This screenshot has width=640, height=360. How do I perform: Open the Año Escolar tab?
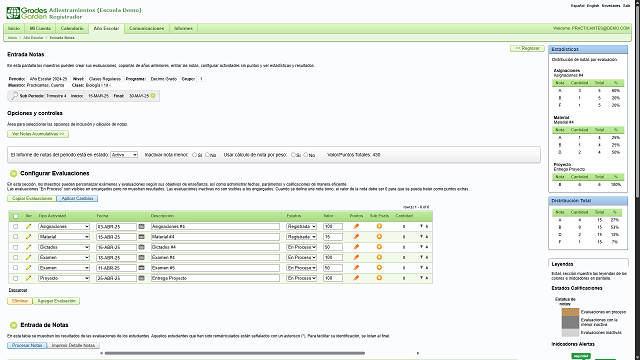coord(106,29)
